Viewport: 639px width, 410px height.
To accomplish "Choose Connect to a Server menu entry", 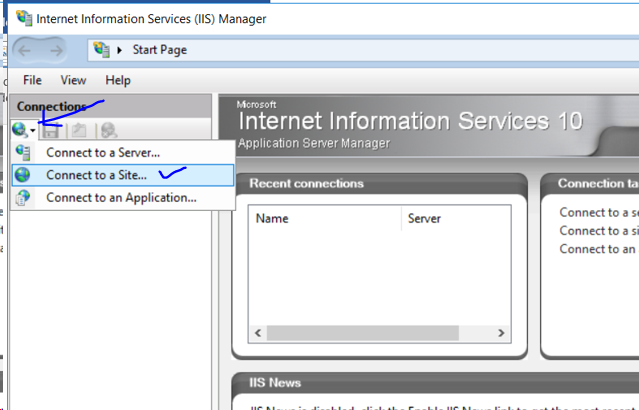I will click(x=123, y=153).
